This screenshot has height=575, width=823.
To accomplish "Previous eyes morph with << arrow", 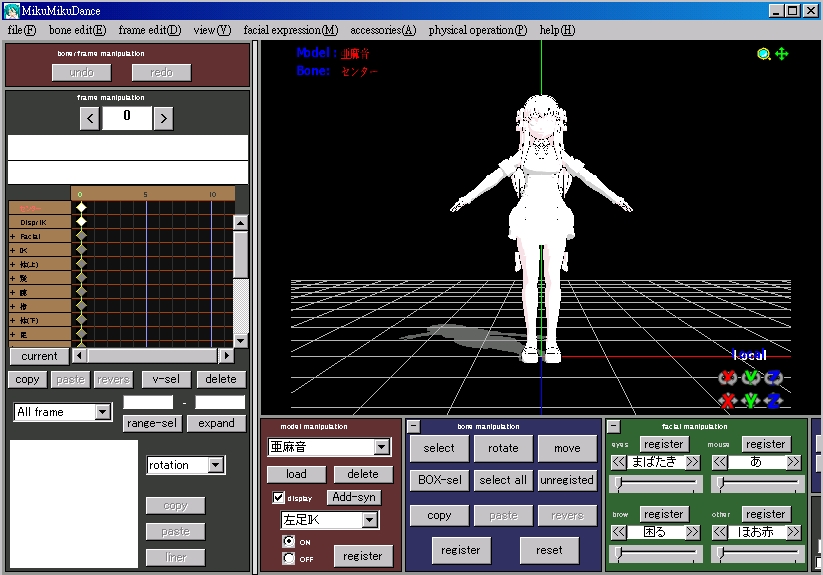I will pos(618,462).
